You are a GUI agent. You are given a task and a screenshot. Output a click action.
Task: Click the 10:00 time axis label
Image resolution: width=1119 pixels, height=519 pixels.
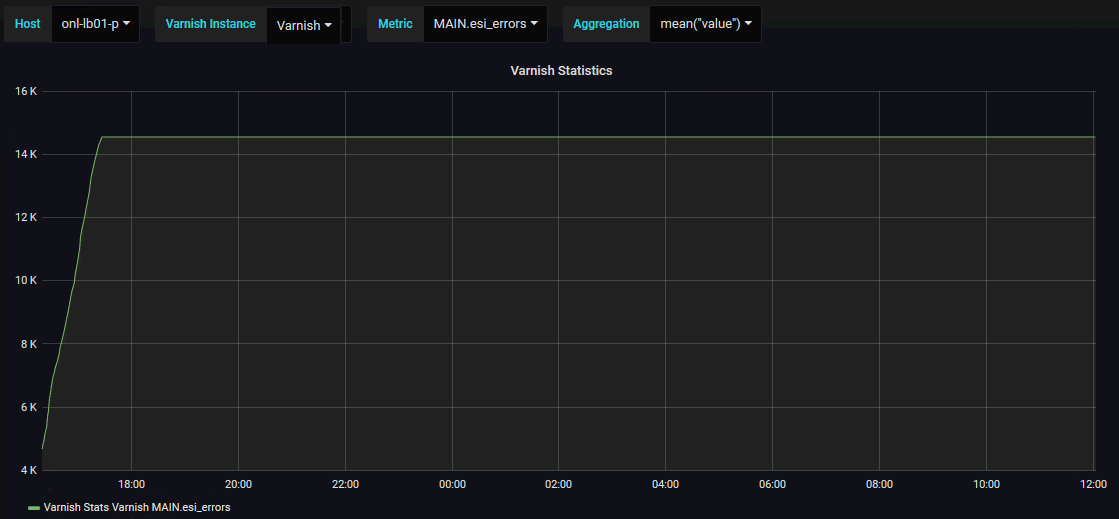click(986, 484)
